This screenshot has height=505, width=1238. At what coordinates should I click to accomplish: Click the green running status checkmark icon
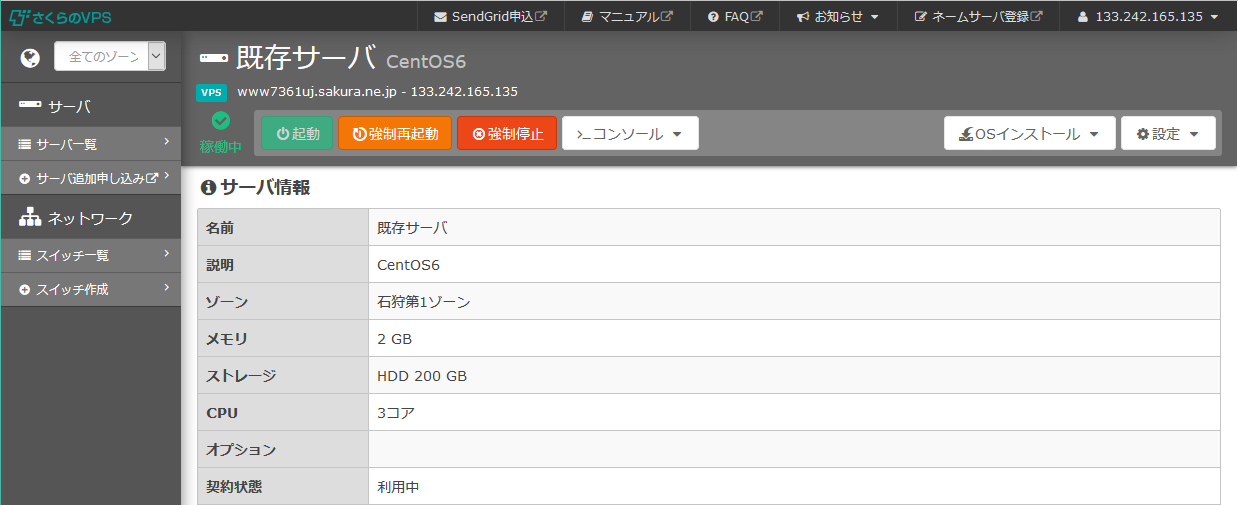[221, 121]
